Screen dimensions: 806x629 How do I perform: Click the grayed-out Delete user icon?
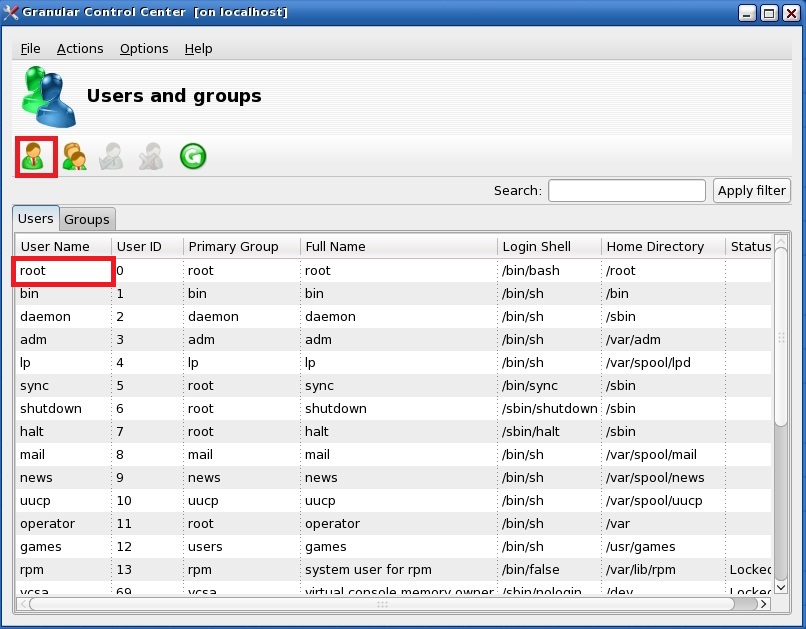[149, 156]
